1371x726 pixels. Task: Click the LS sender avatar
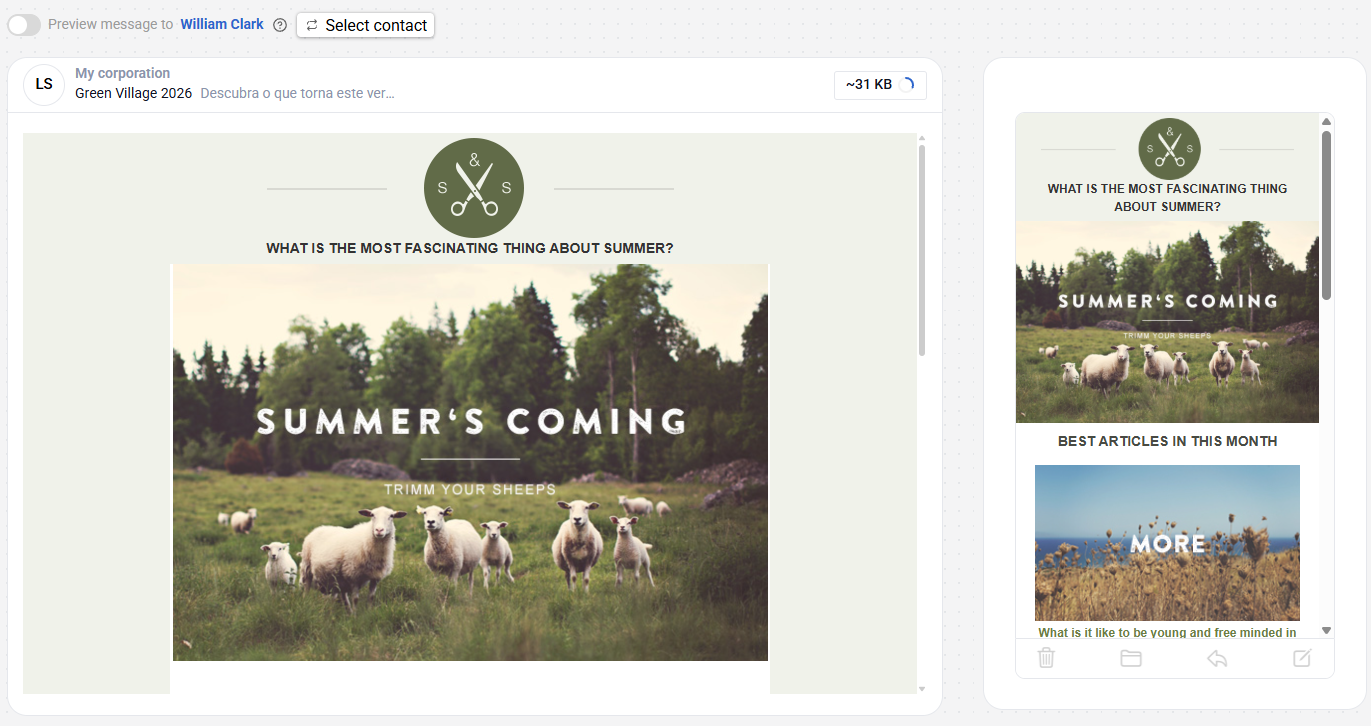(x=44, y=85)
